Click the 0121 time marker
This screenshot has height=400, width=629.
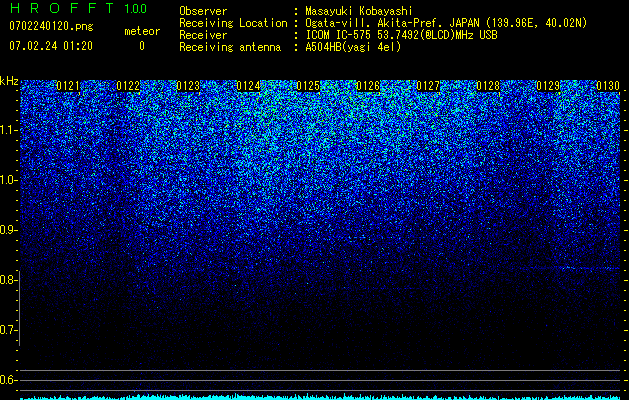68,86
